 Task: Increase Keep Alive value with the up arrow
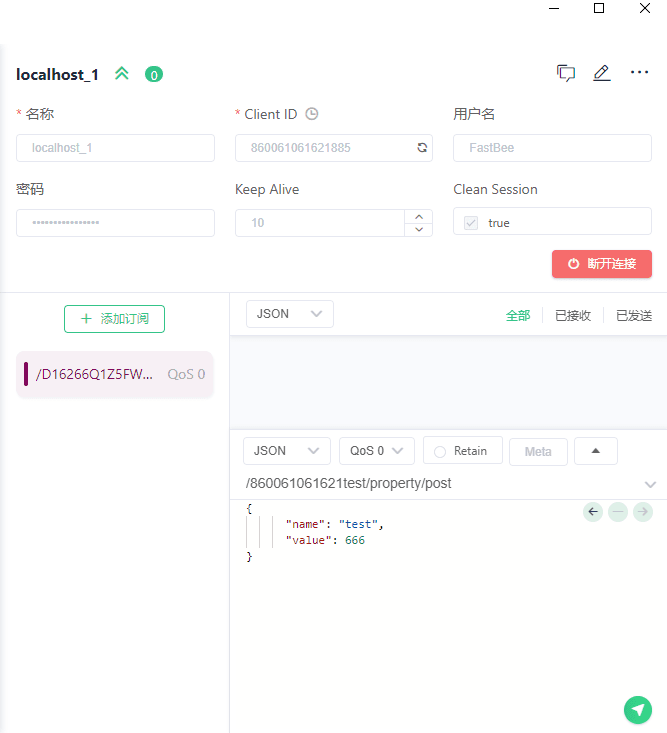(419, 217)
